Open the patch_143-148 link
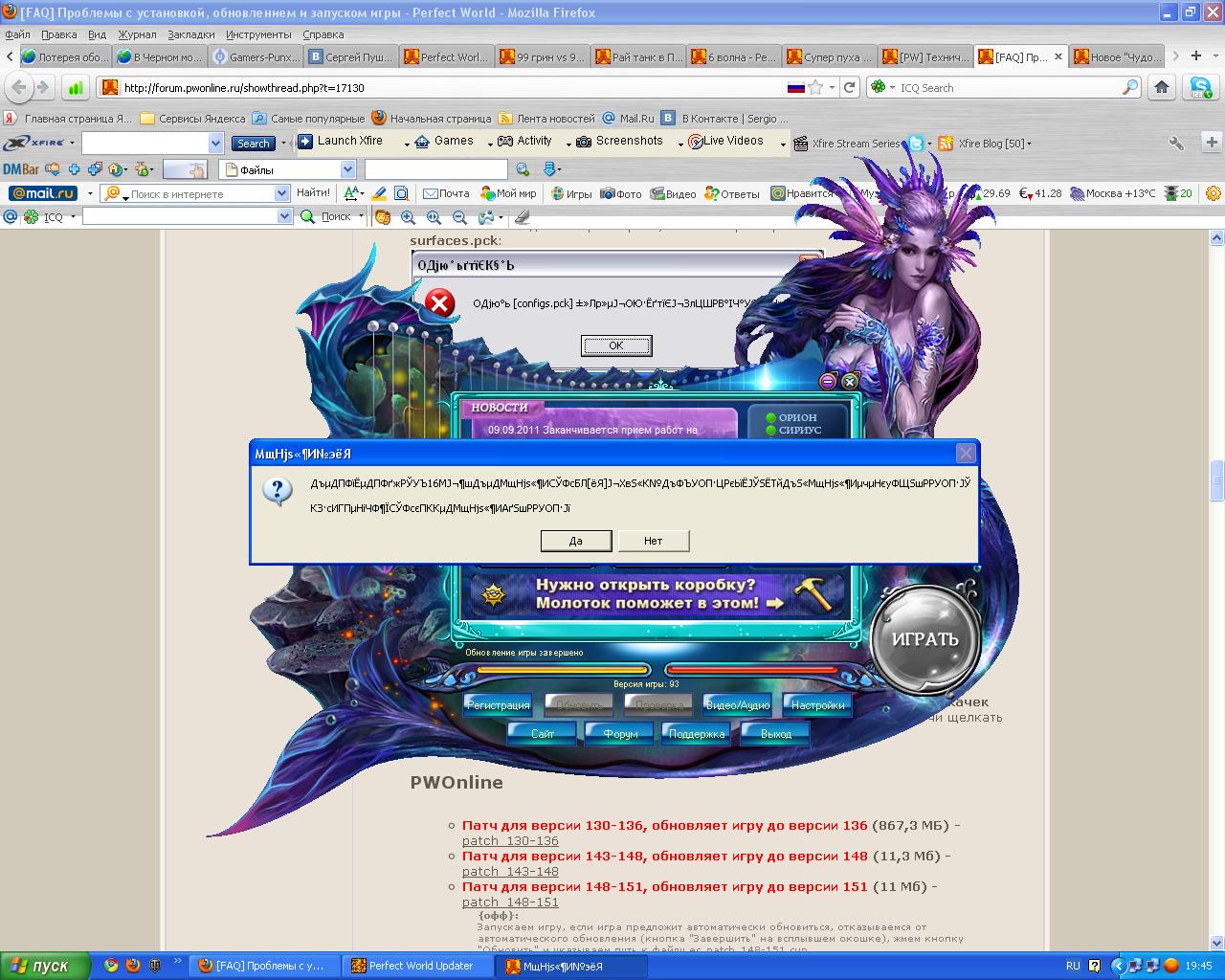 click(510, 871)
